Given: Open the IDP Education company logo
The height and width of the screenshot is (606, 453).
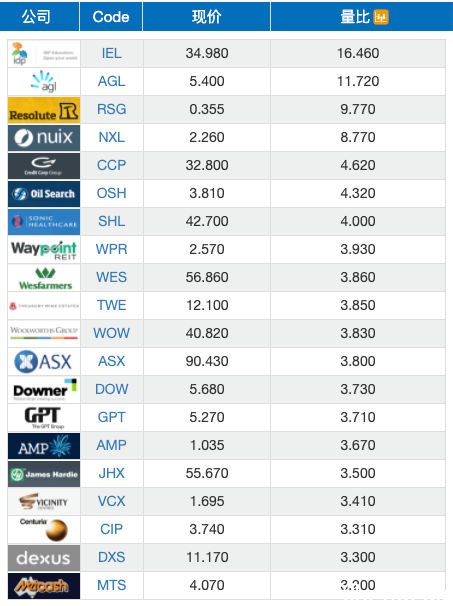Looking at the screenshot, I should (44, 54).
